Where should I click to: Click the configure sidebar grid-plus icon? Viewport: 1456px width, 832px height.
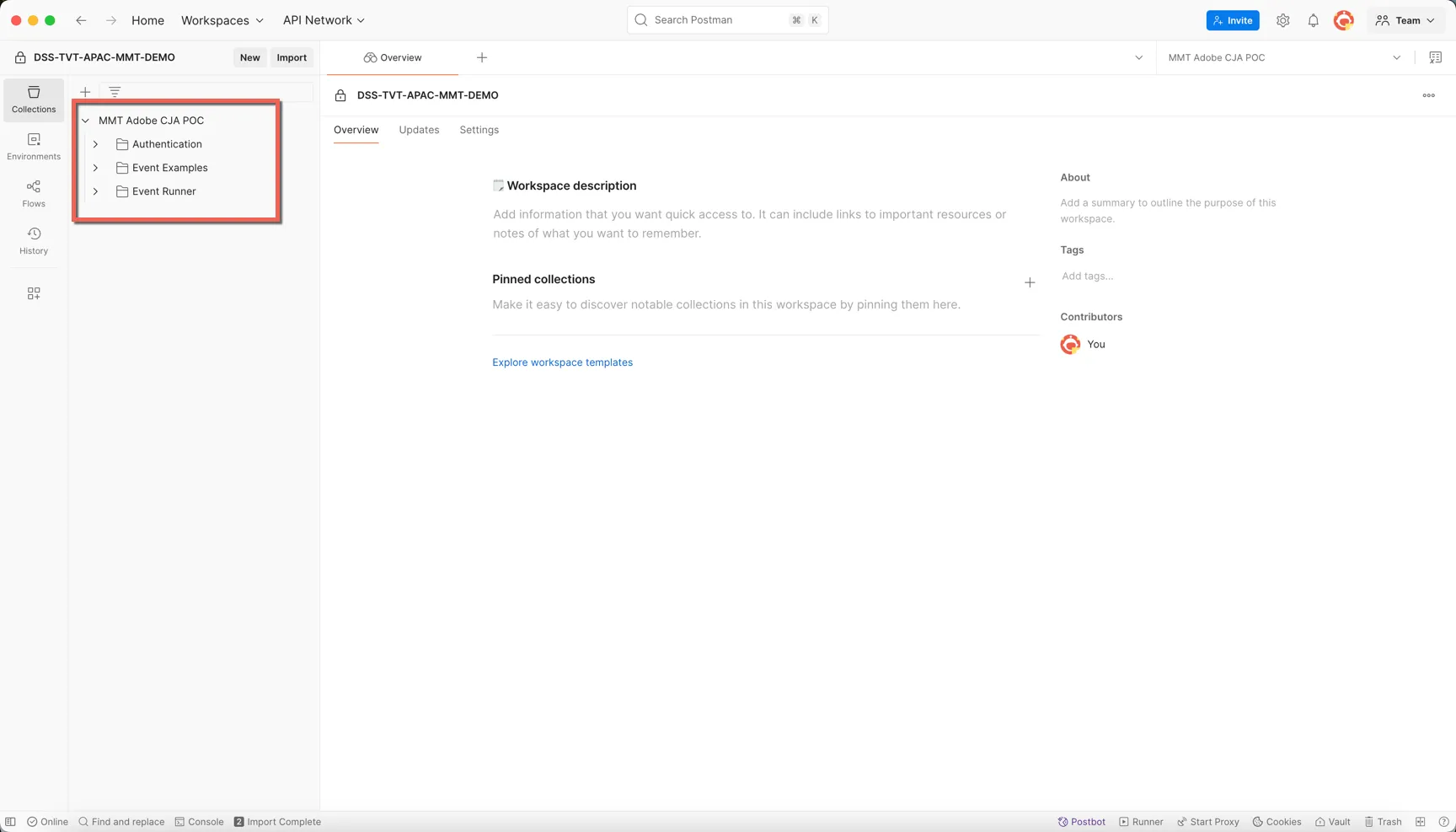coord(34,293)
